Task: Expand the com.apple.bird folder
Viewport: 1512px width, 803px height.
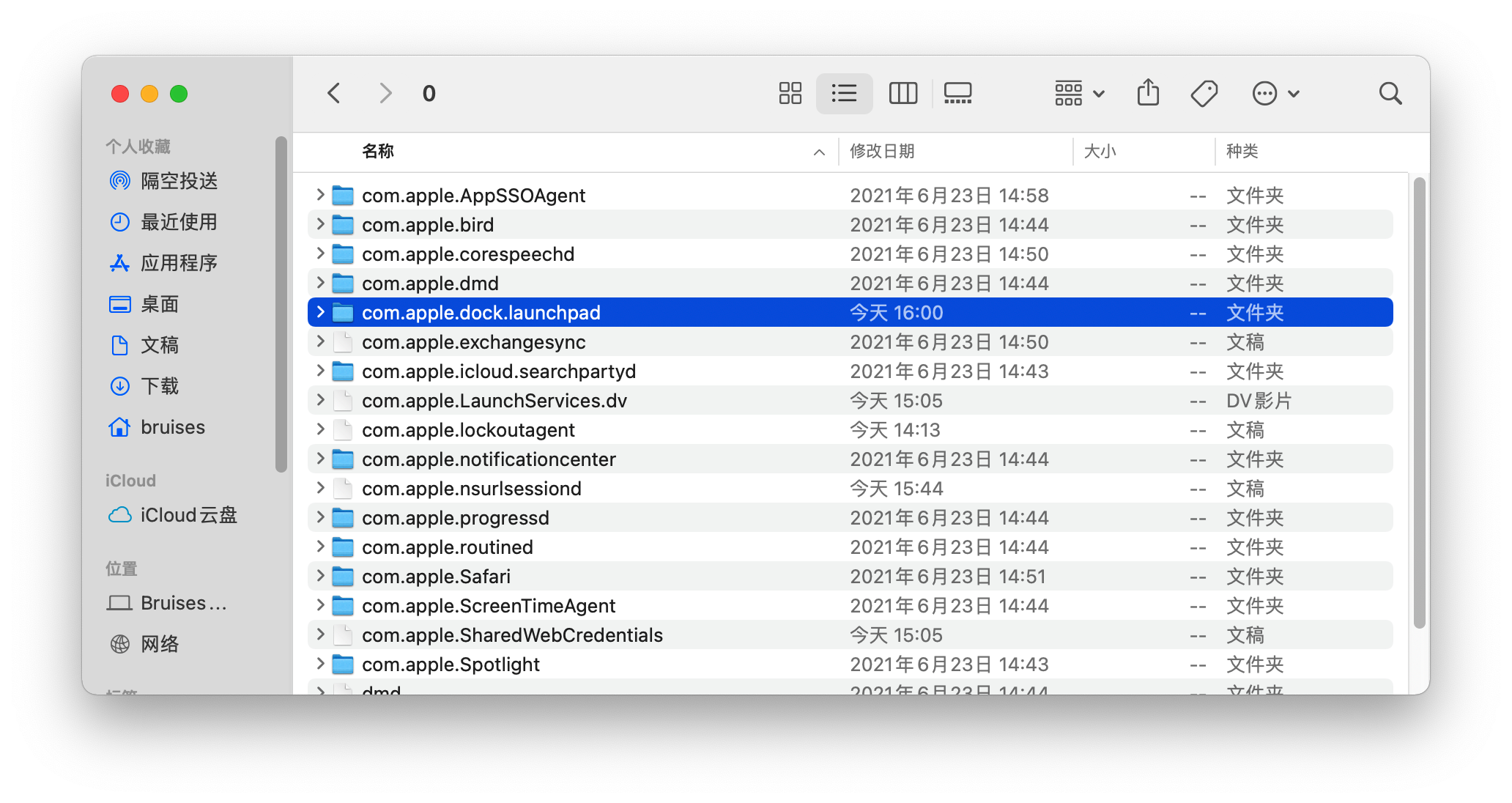Action: [x=320, y=224]
